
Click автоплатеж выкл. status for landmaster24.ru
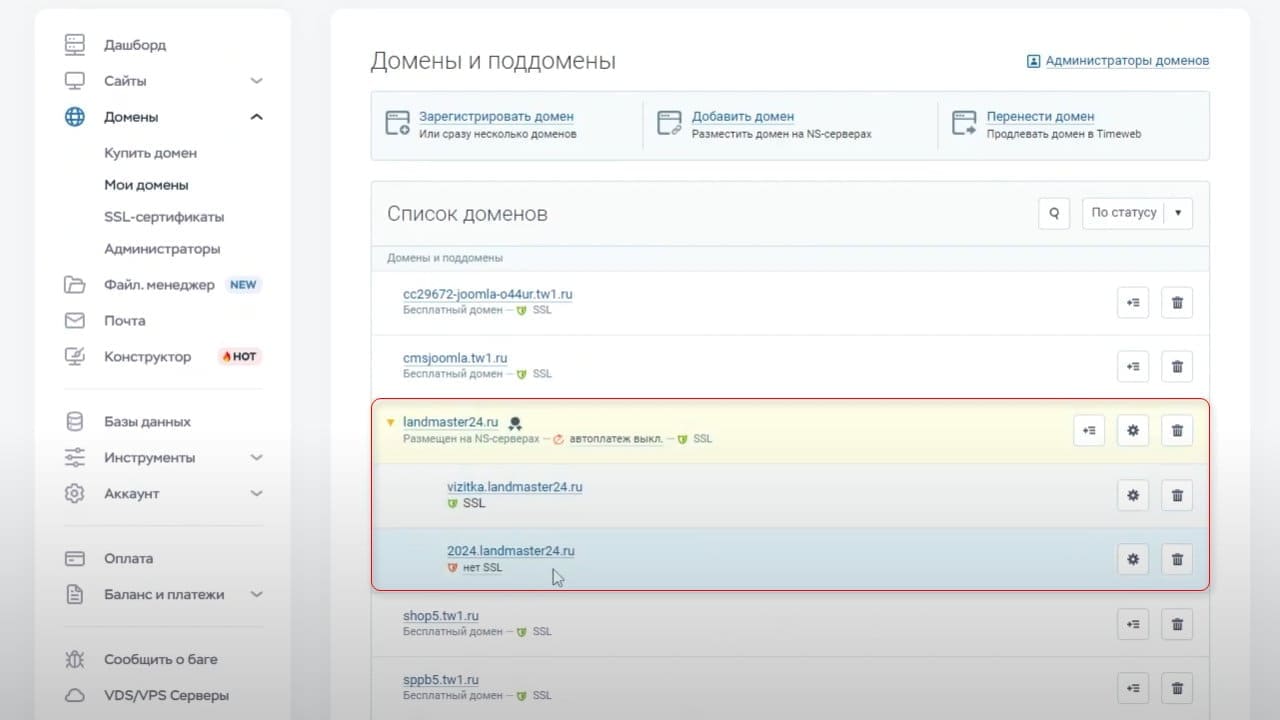(x=617, y=439)
